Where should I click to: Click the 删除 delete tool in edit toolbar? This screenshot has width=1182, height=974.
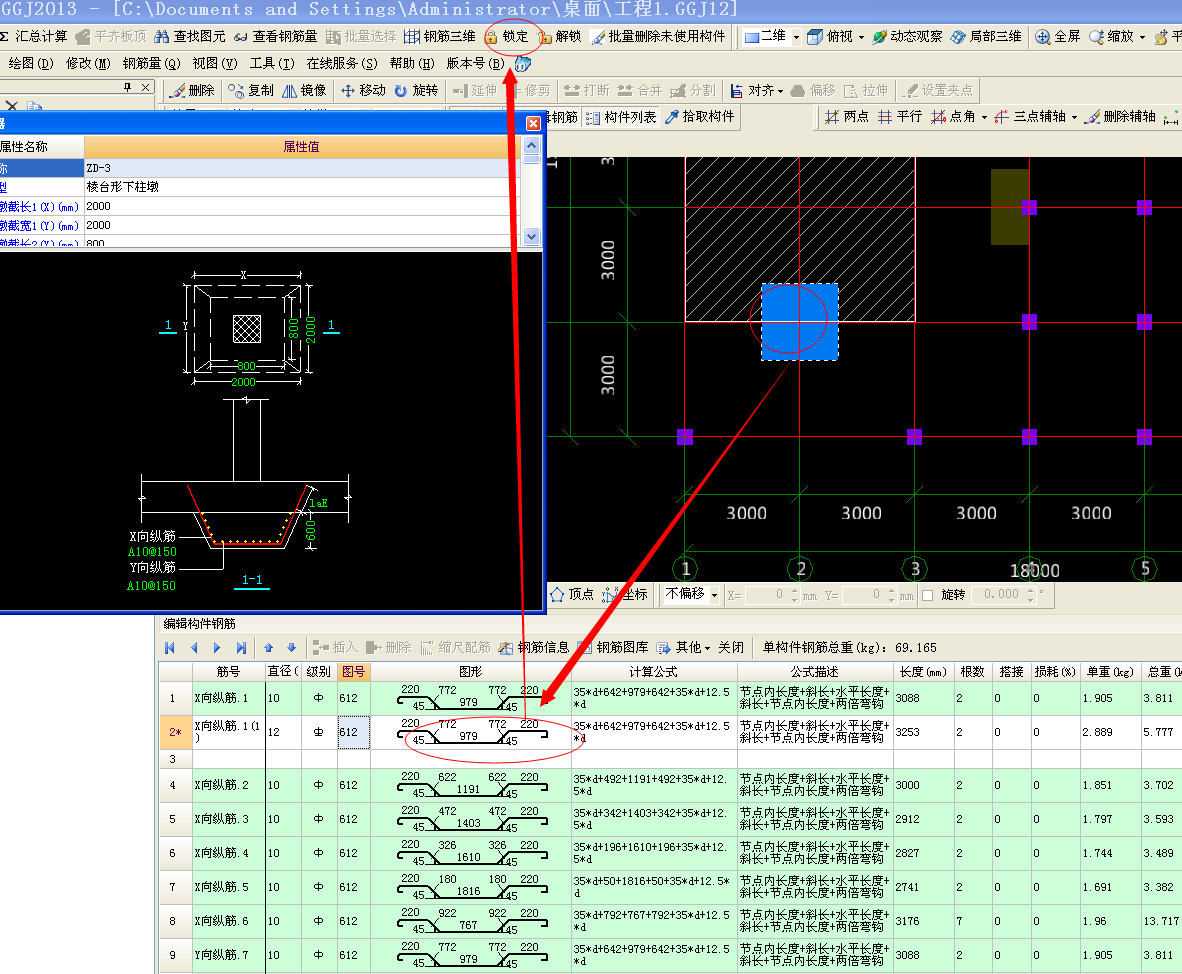coord(191,90)
